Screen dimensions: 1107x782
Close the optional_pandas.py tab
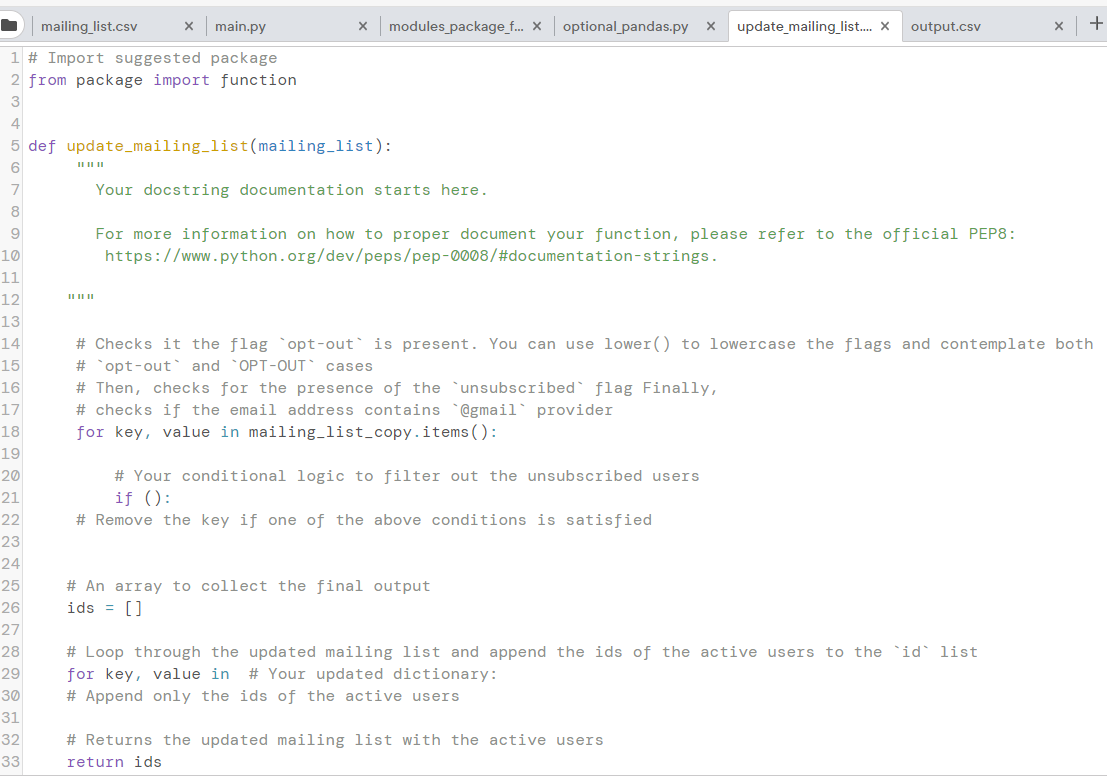click(711, 26)
